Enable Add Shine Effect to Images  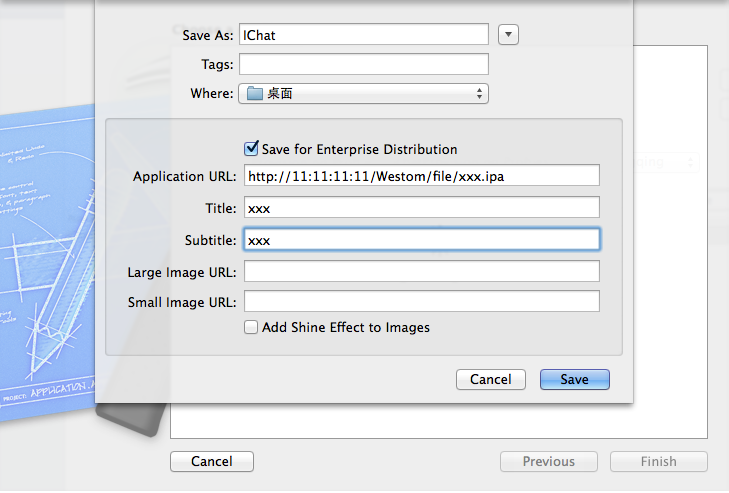[x=251, y=327]
